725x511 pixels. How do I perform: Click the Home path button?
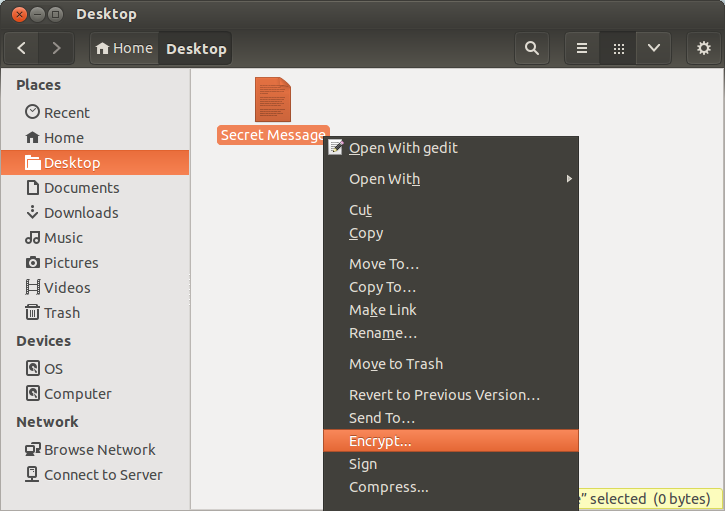click(x=125, y=48)
